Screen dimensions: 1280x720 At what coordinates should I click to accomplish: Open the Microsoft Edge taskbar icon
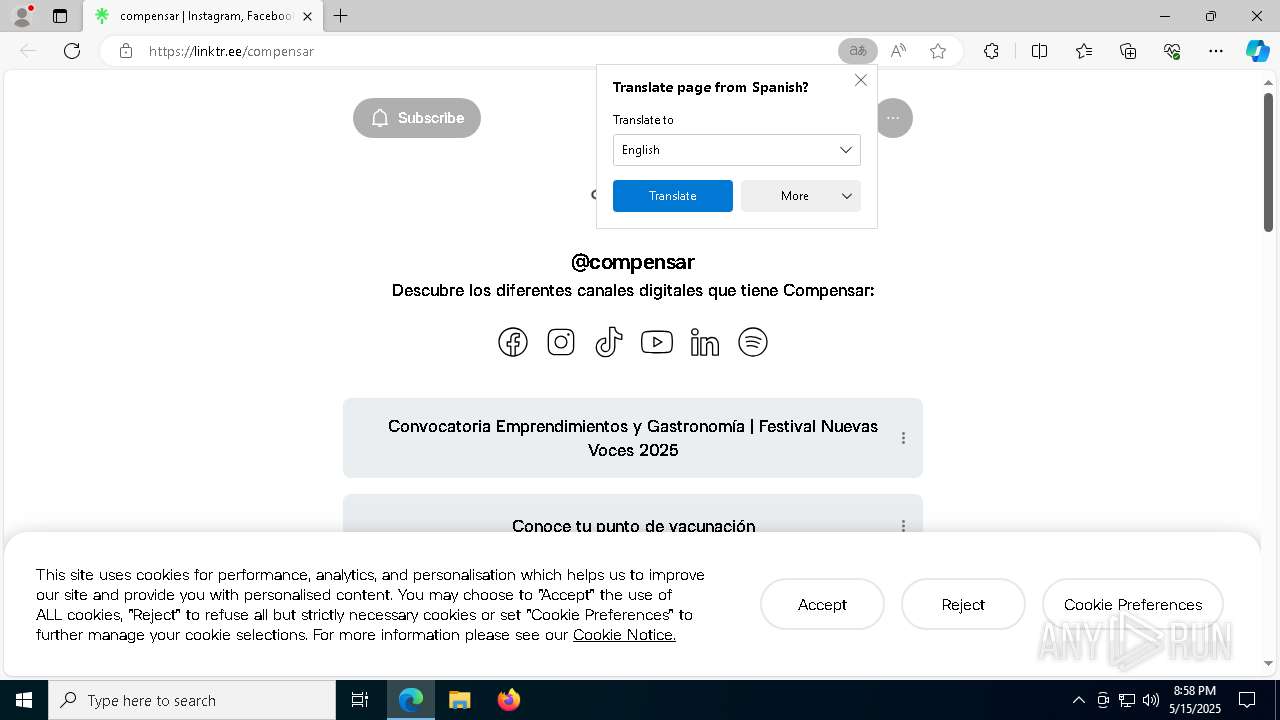tap(411, 700)
